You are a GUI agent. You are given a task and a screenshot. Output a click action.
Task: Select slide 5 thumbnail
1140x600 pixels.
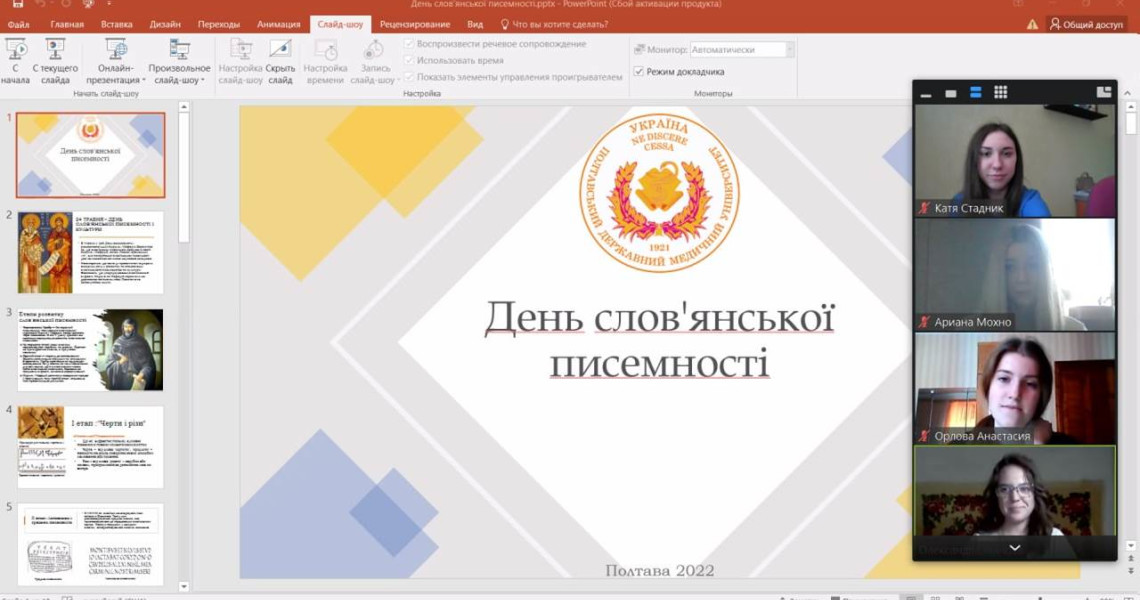[91, 544]
